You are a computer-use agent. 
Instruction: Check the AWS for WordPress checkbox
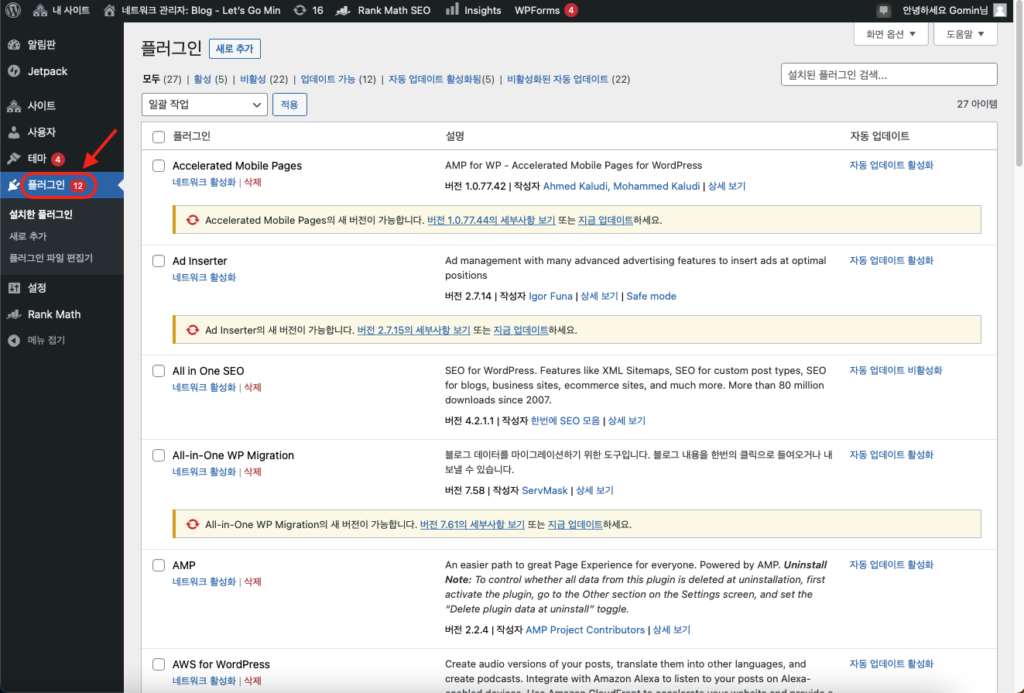159,664
